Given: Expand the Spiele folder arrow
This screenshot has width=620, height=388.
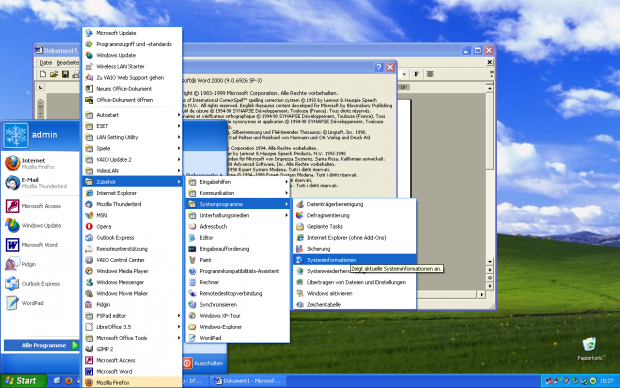Looking at the screenshot, I should click(179, 148).
